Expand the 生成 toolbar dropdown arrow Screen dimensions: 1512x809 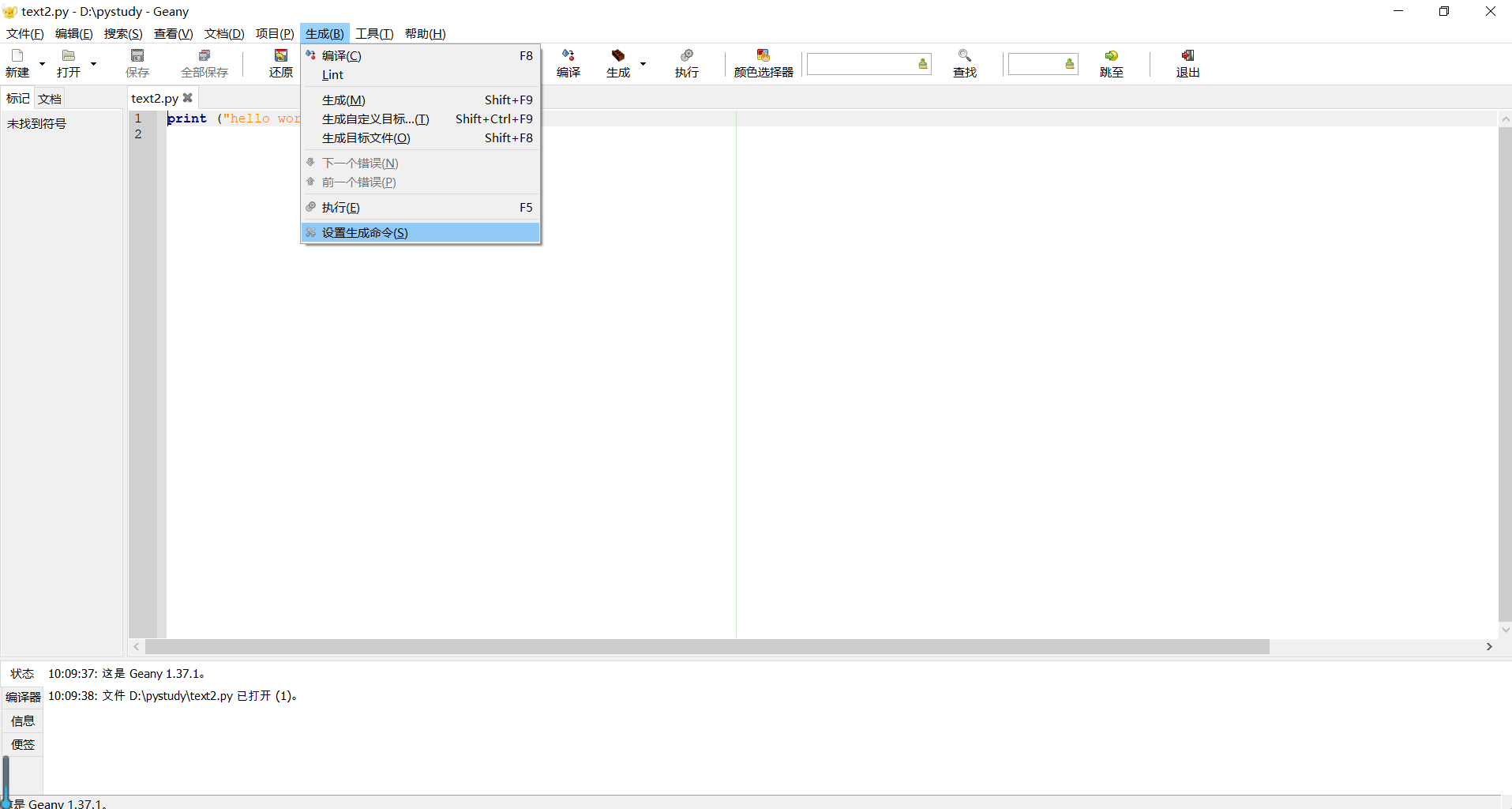point(643,63)
